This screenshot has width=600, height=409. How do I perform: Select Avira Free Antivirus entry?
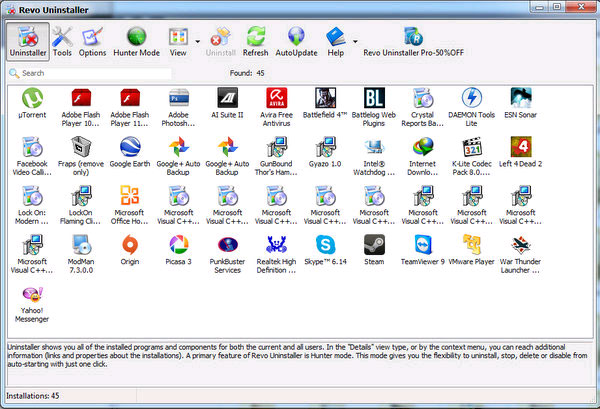(x=278, y=105)
